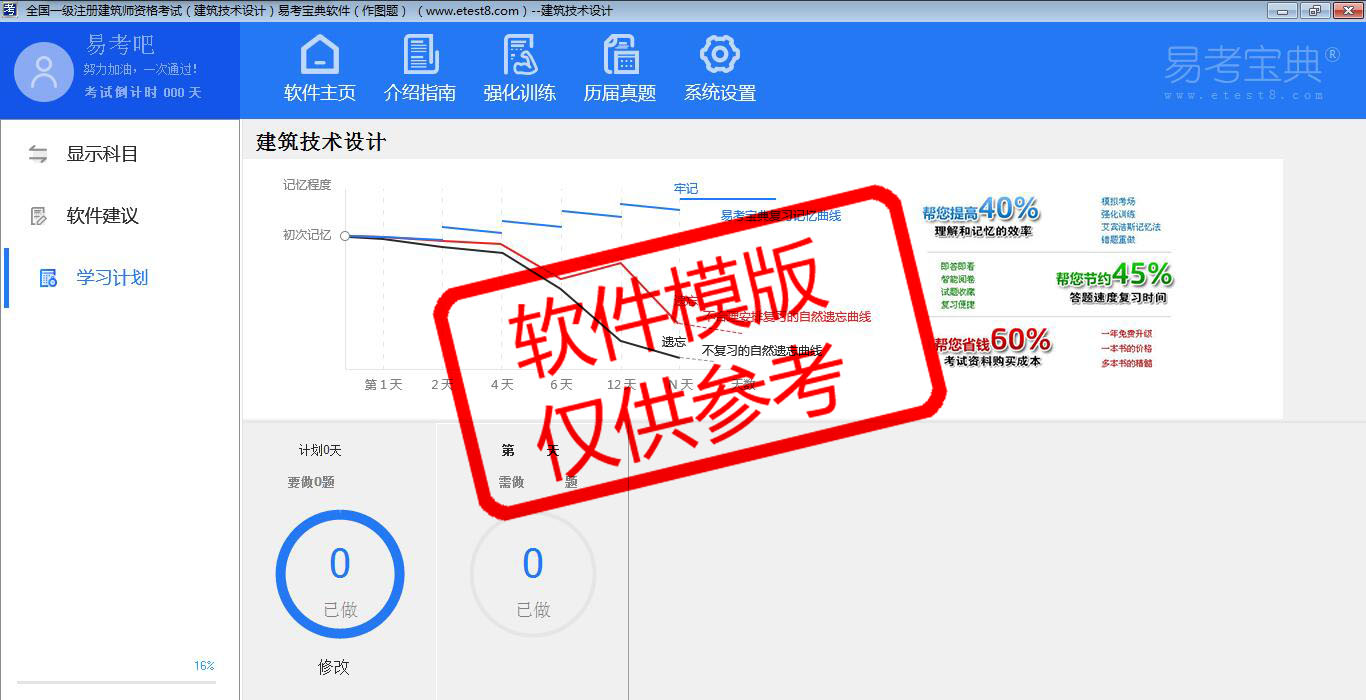Click the 软件建议 edit note icon
The image size is (1366, 700).
(x=38, y=216)
